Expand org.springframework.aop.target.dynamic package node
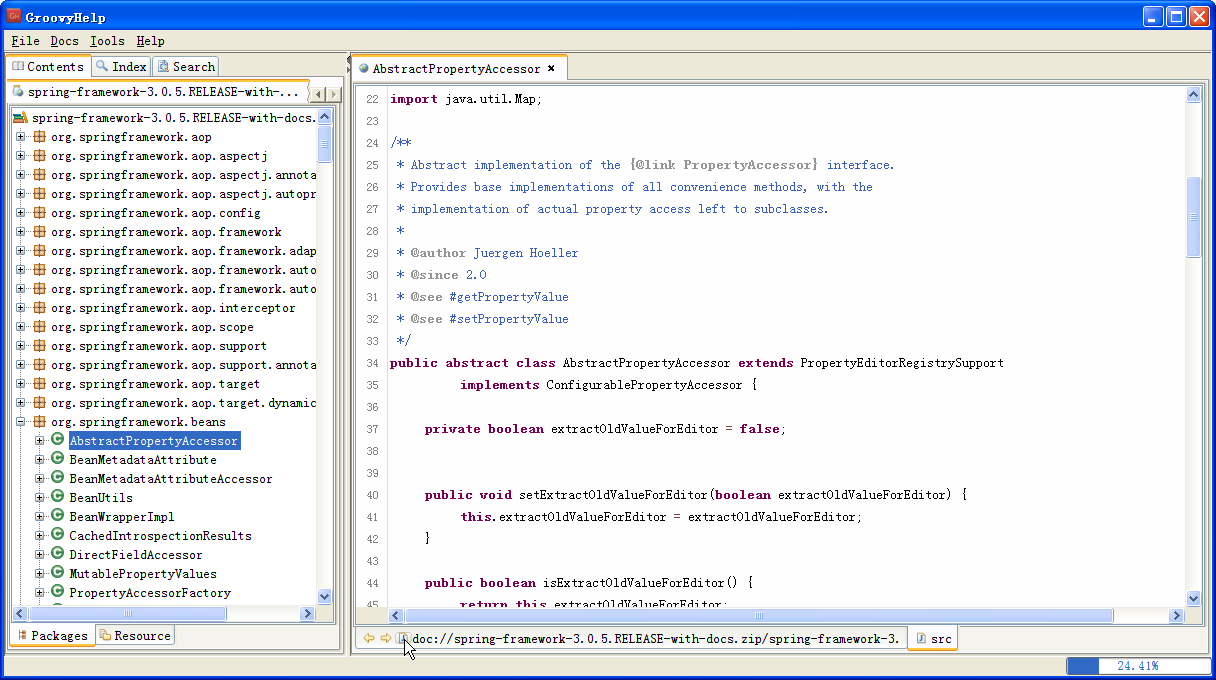Screen dimensions: 1216x680 point(21,403)
